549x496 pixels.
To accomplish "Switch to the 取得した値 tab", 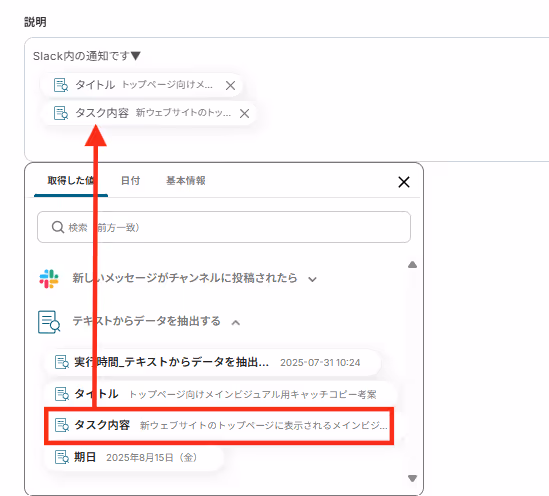I will click(71, 181).
